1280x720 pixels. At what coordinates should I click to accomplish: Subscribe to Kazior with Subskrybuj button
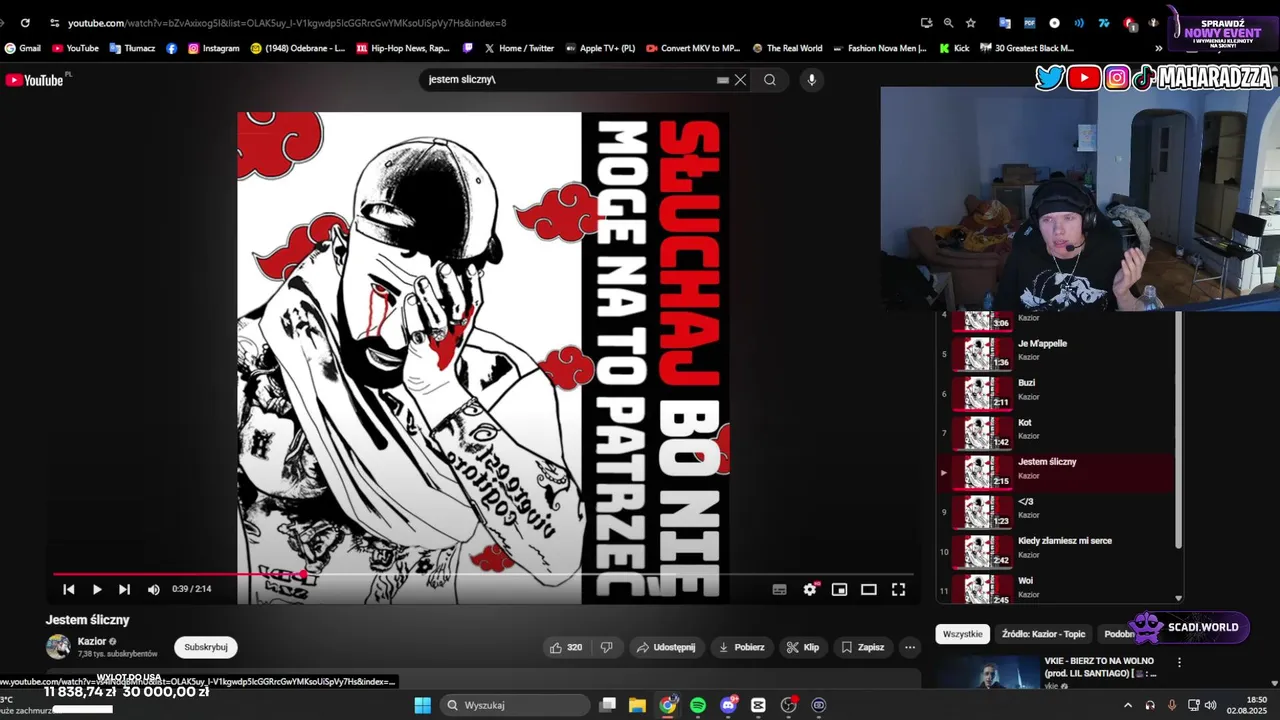206,647
